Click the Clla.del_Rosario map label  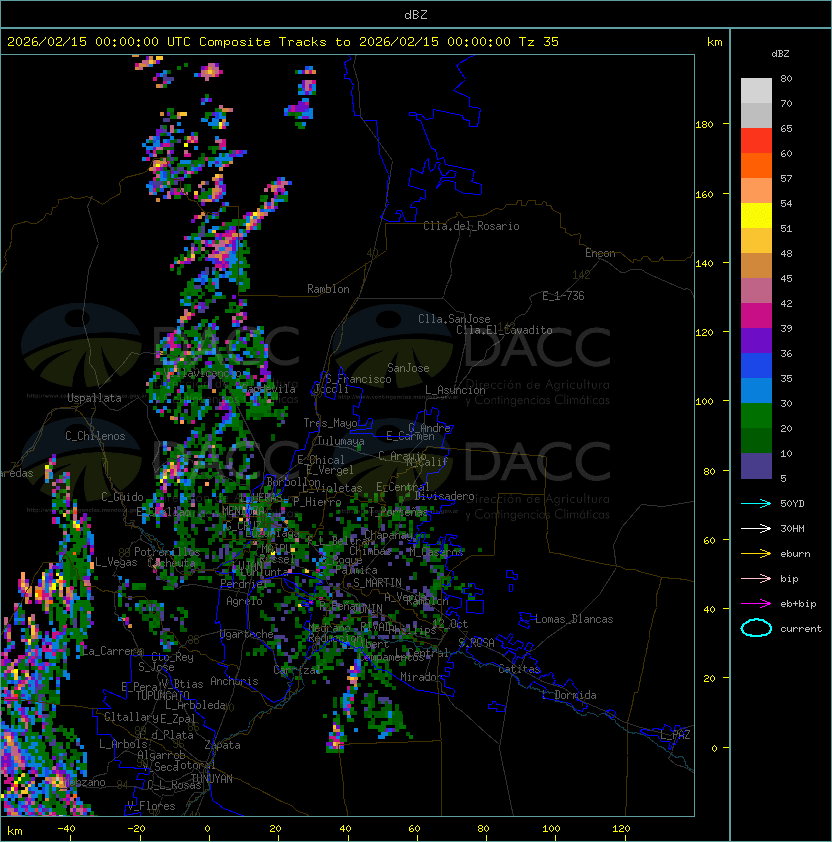pyautogui.click(x=471, y=226)
